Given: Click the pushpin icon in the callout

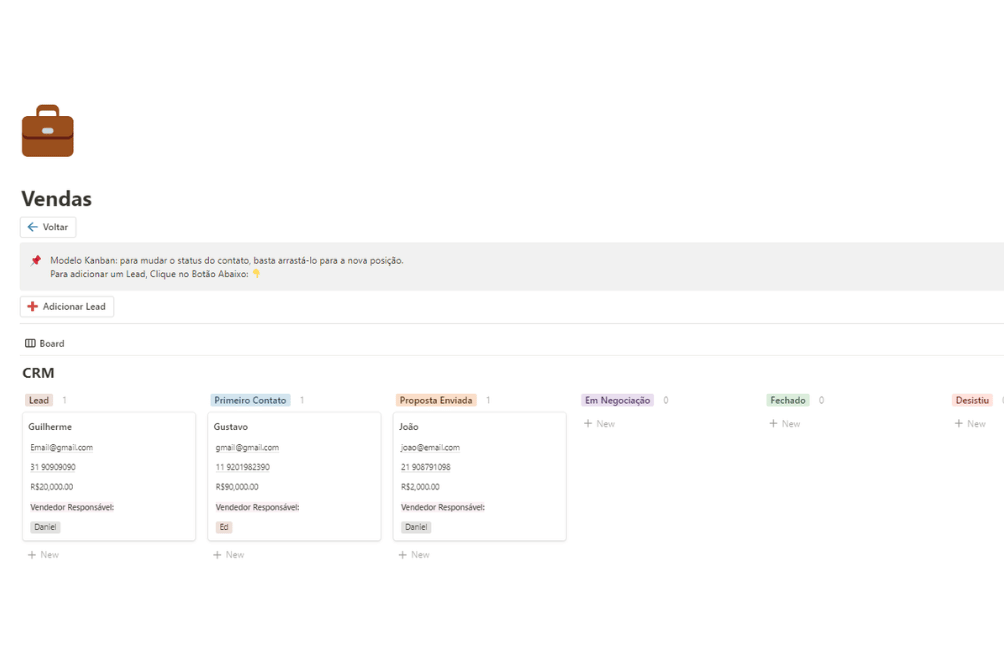Looking at the screenshot, I should tap(36, 261).
